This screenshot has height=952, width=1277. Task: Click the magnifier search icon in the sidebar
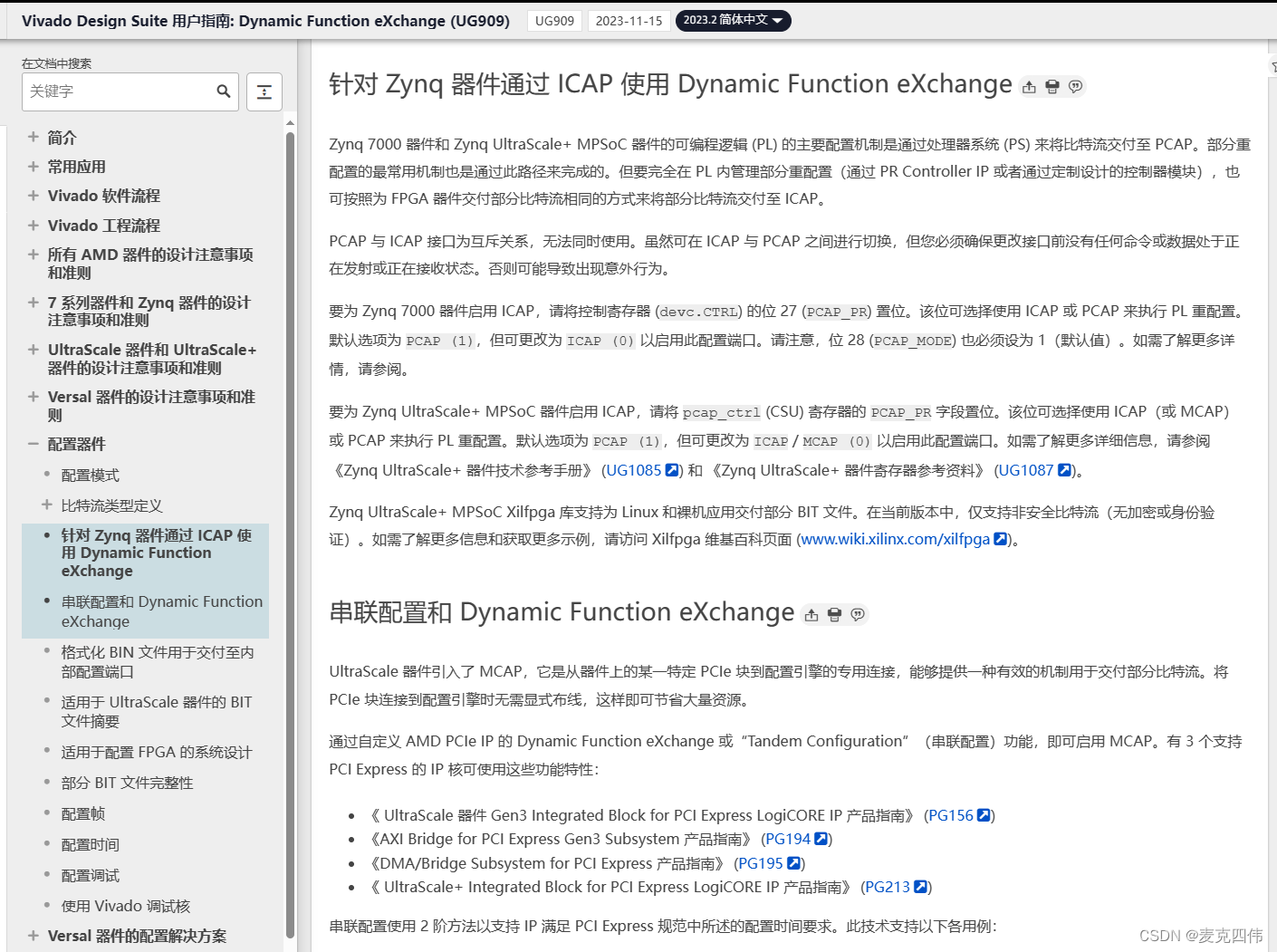tap(223, 91)
